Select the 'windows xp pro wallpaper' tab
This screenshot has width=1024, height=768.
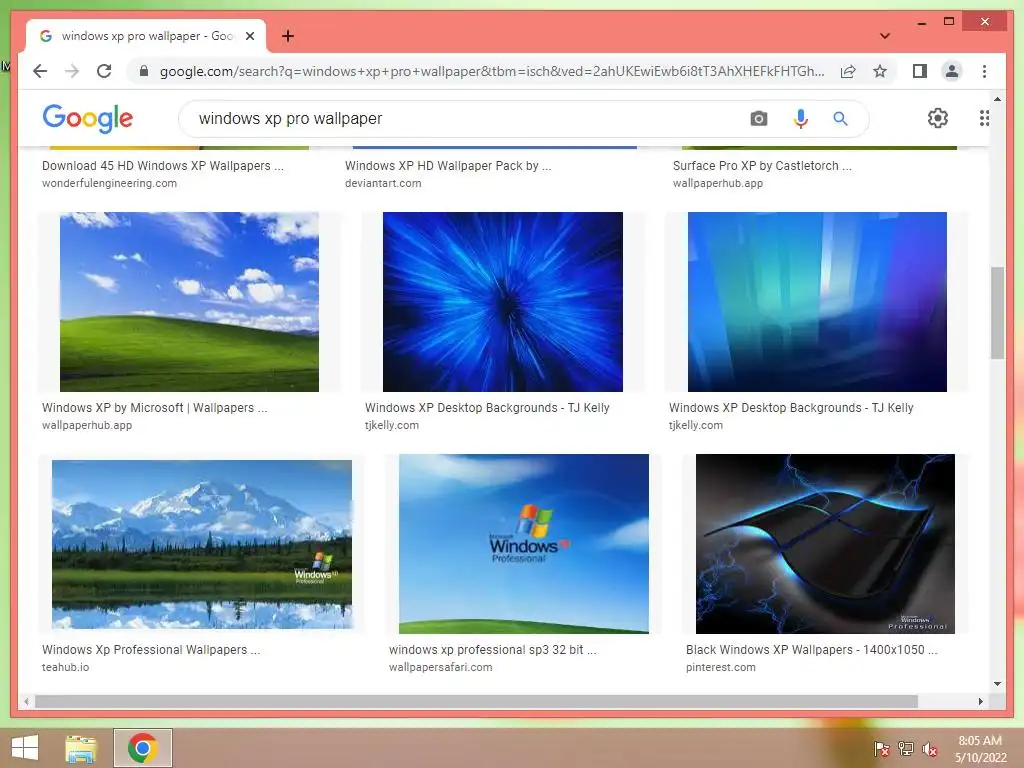[x=146, y=36]
